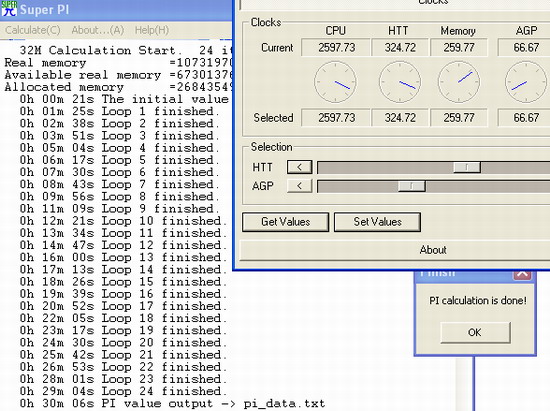This screenshot has height=411, width=550.
Task: Click the 'Loop 24 finished' line
Action: (x=123, y=391)
